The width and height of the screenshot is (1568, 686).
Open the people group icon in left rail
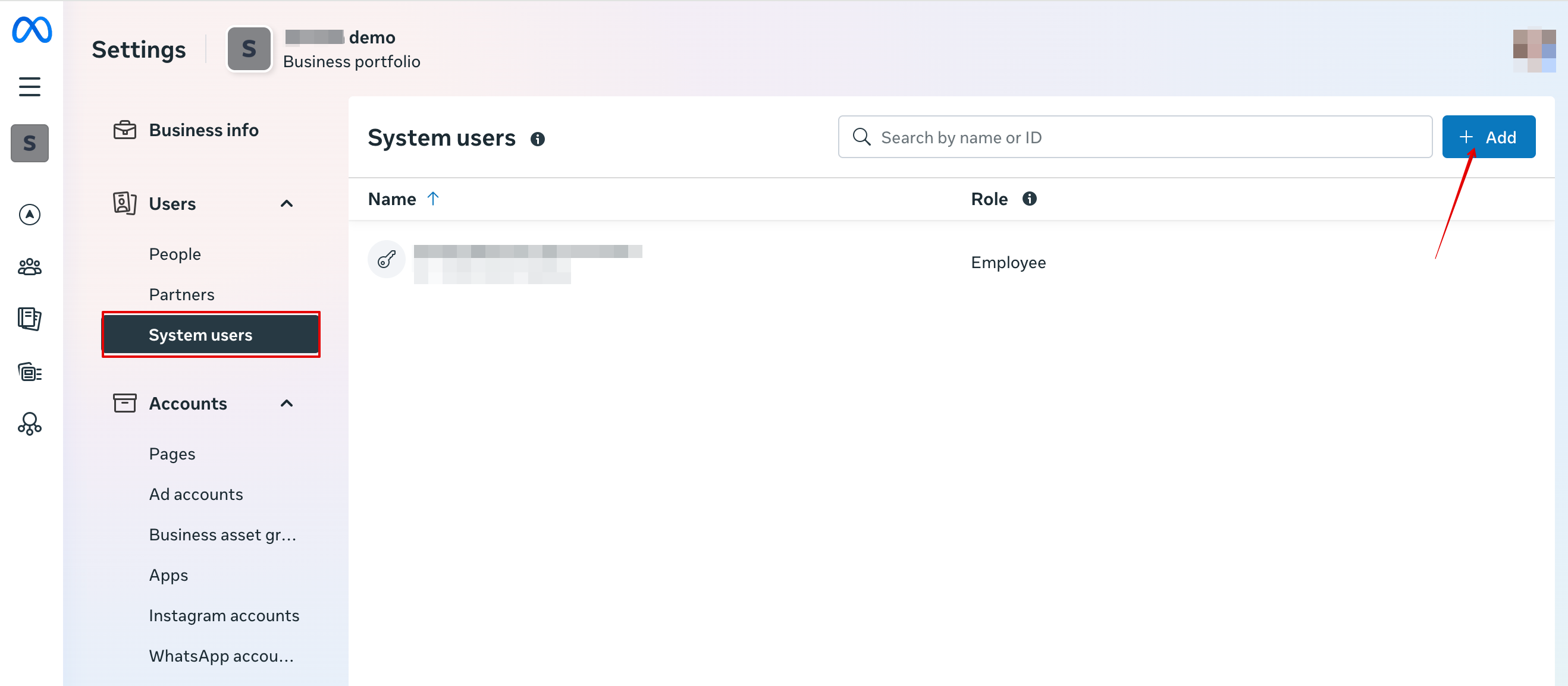(29, 266)
